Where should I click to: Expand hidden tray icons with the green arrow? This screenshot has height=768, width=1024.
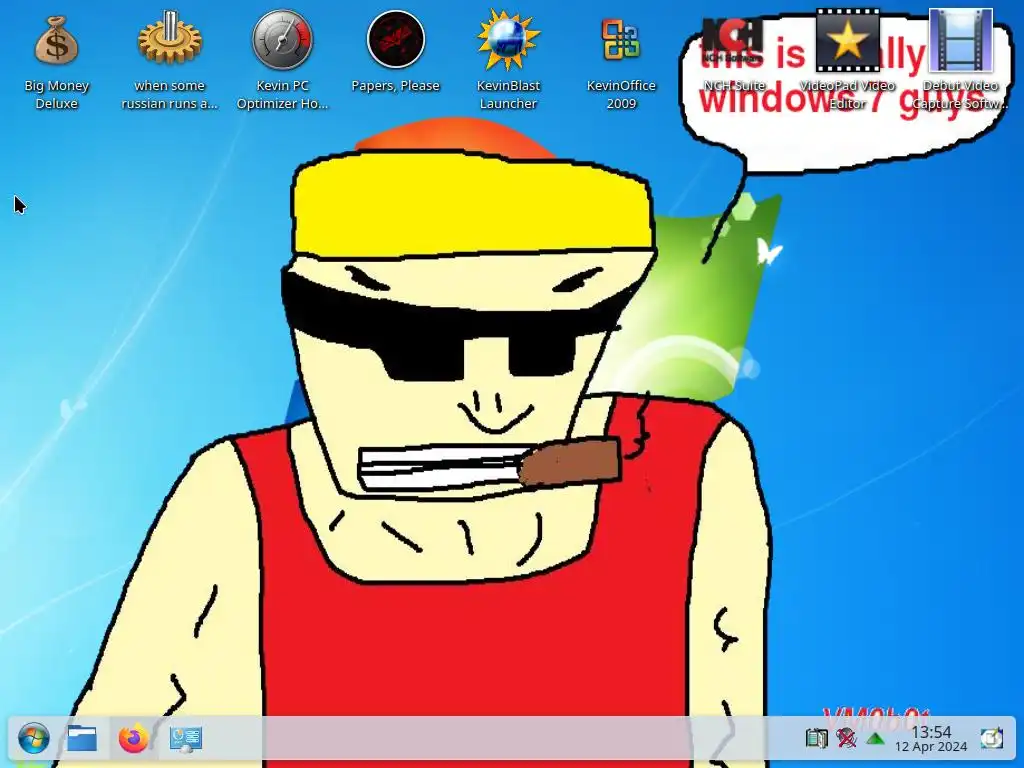point(876,739)
